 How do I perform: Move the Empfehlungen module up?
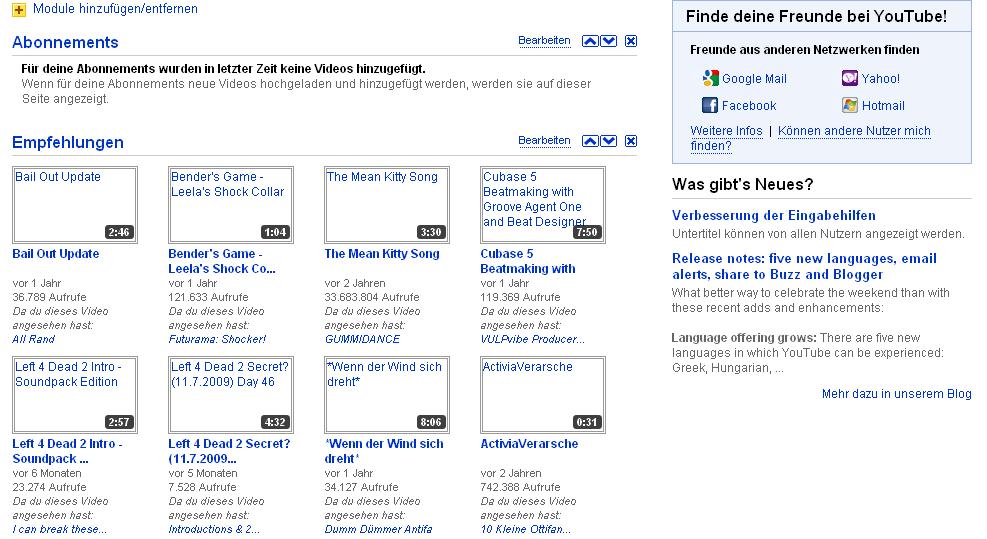(x=590, y=141)
